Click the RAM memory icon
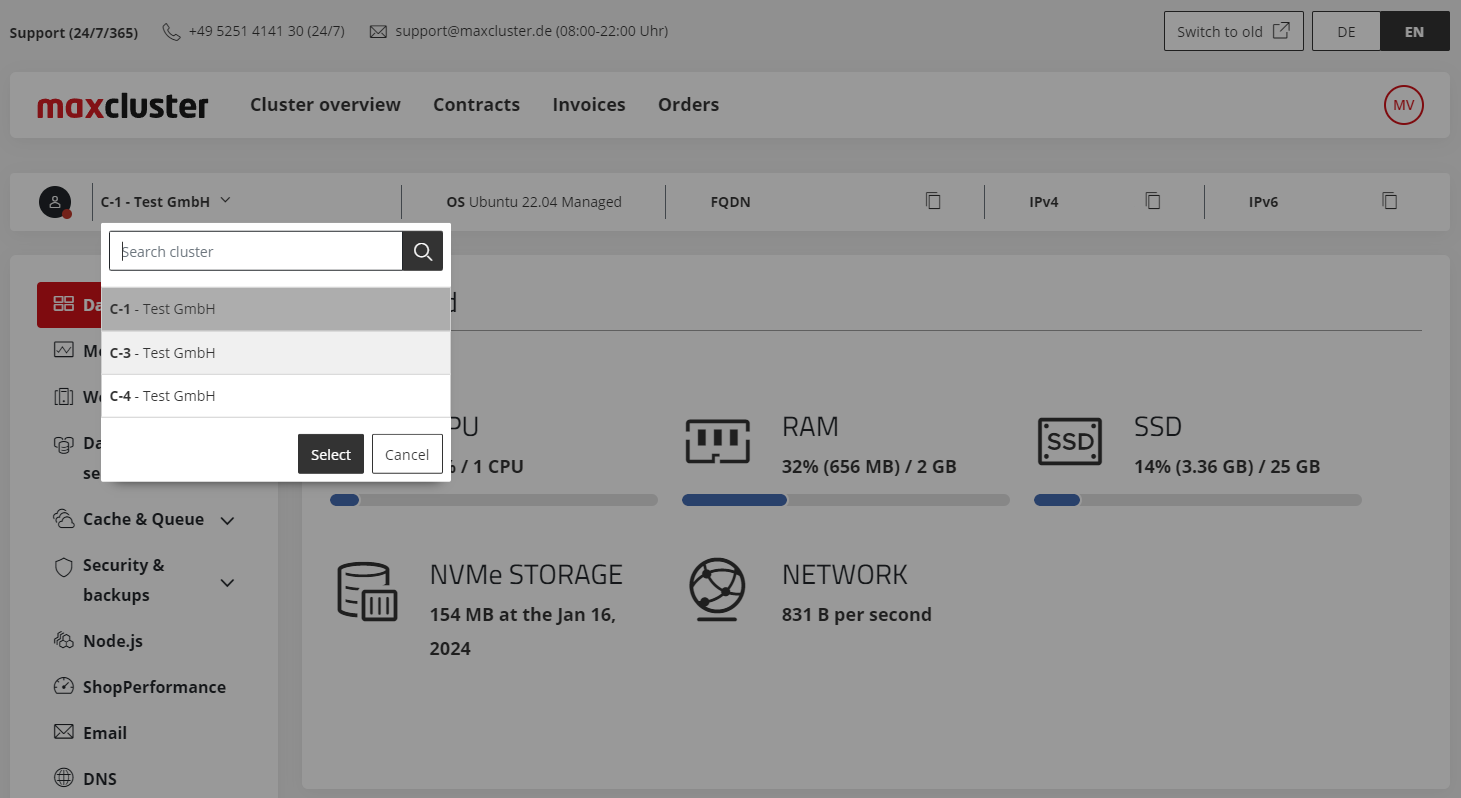 [x=718, y=441]
